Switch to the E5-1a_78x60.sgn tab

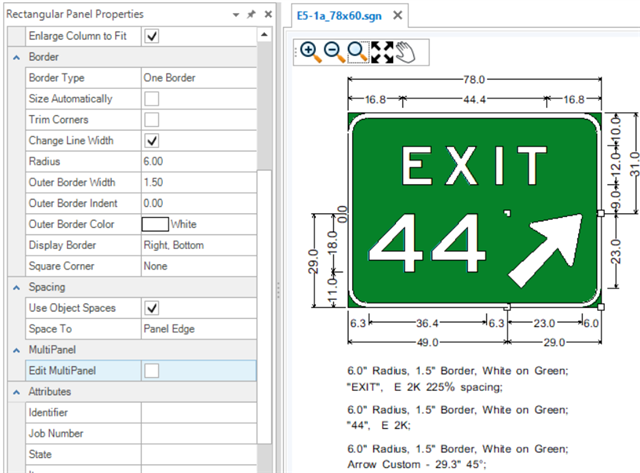[339, 16]
